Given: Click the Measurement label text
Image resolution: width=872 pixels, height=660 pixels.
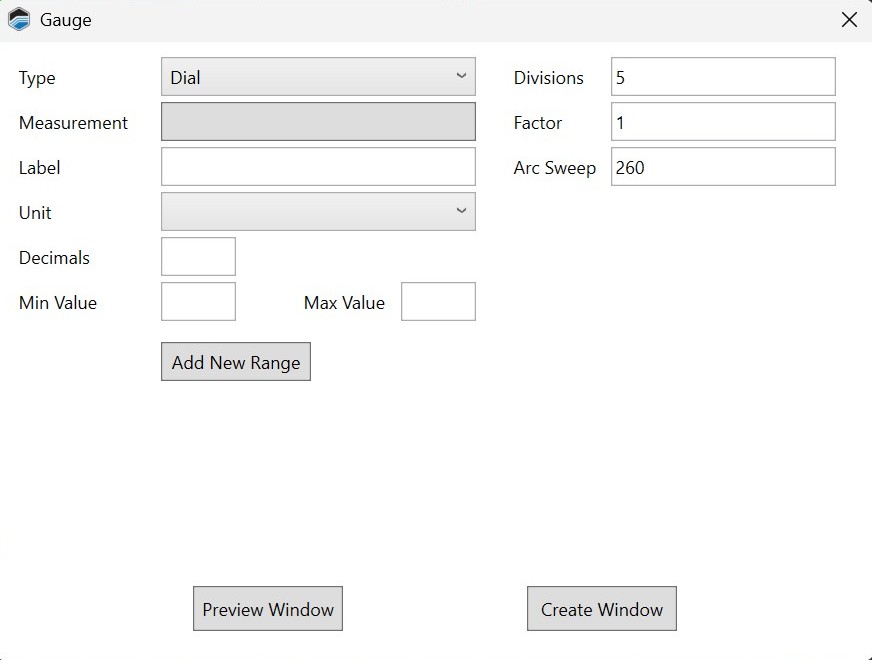Looking at the screenshot, I should point(73,123).
